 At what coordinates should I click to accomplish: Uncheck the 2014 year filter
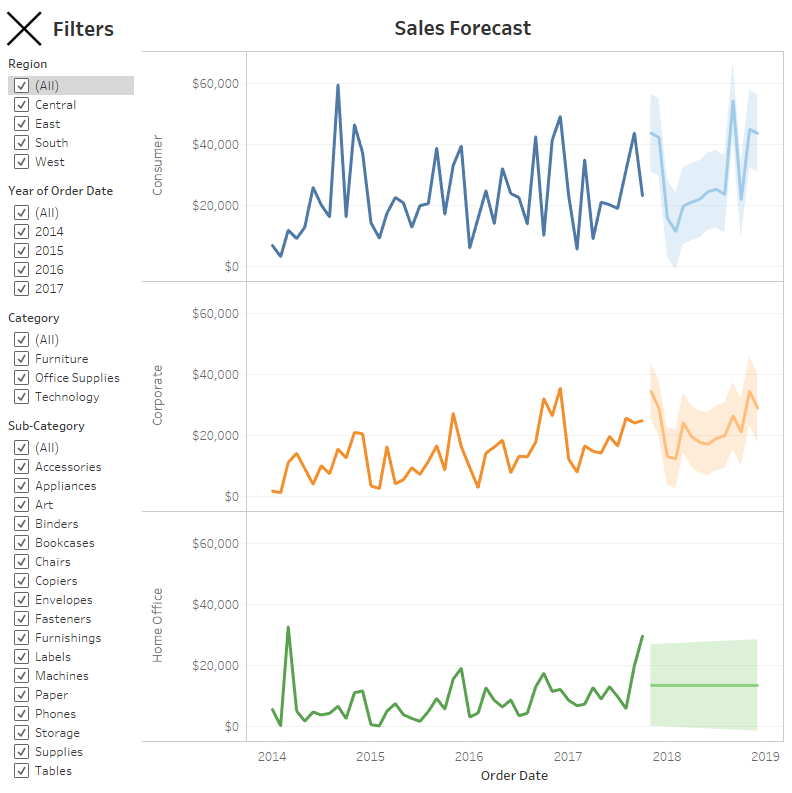click(x=21, y=232)
